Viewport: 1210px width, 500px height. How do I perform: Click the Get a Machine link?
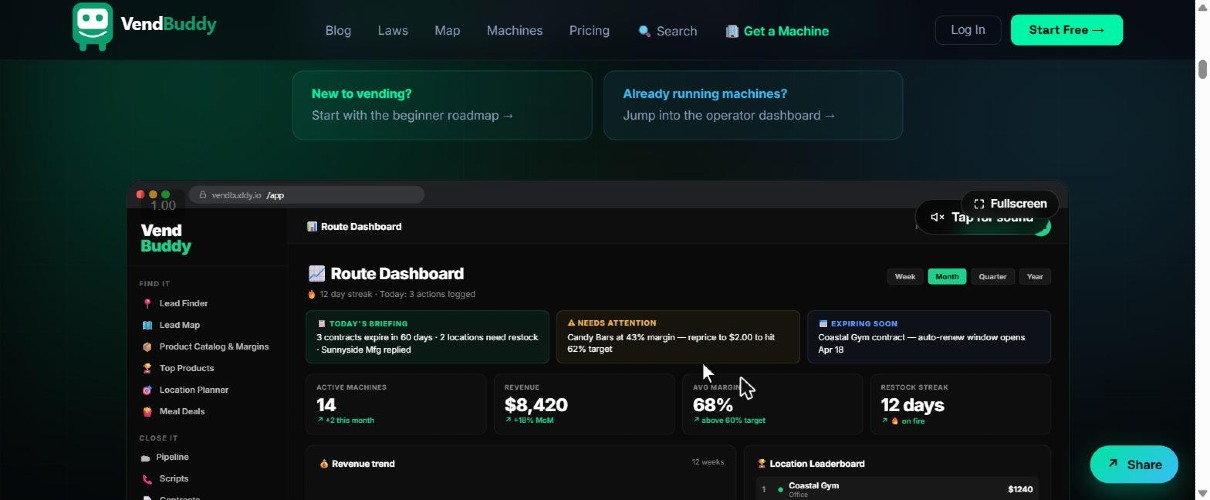tap(777, 31)
